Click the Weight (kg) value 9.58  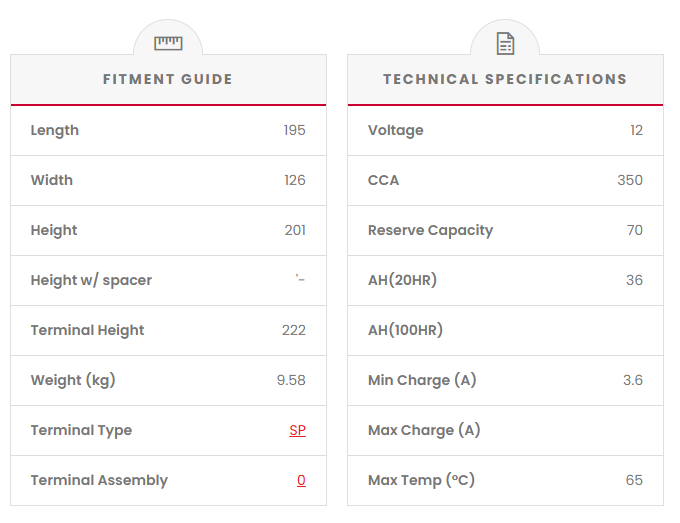tap(291, 380)
